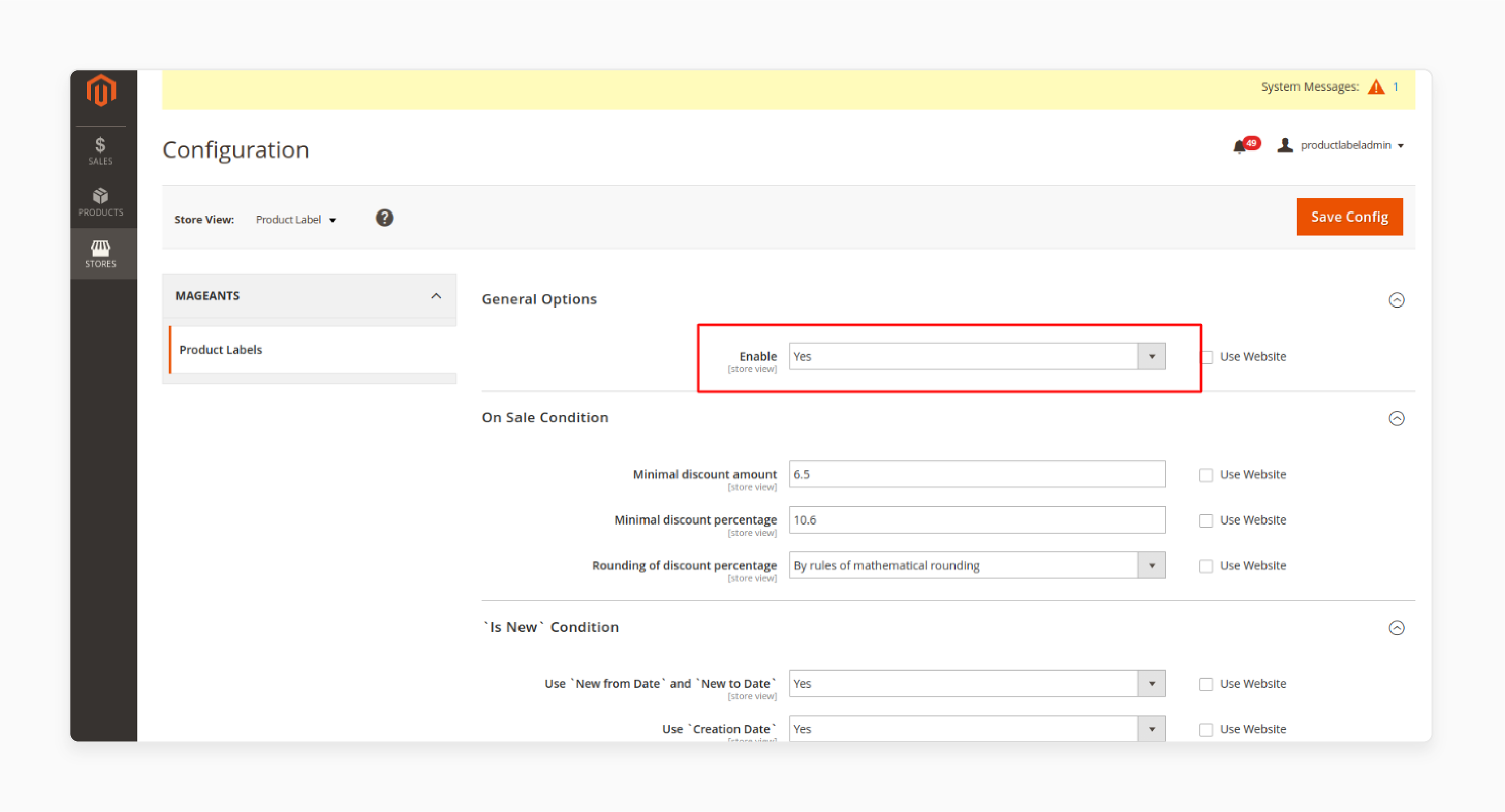This screenshot has width=1505, height=812.
Task: Click the System Messages label
Action: (1309, 87)
